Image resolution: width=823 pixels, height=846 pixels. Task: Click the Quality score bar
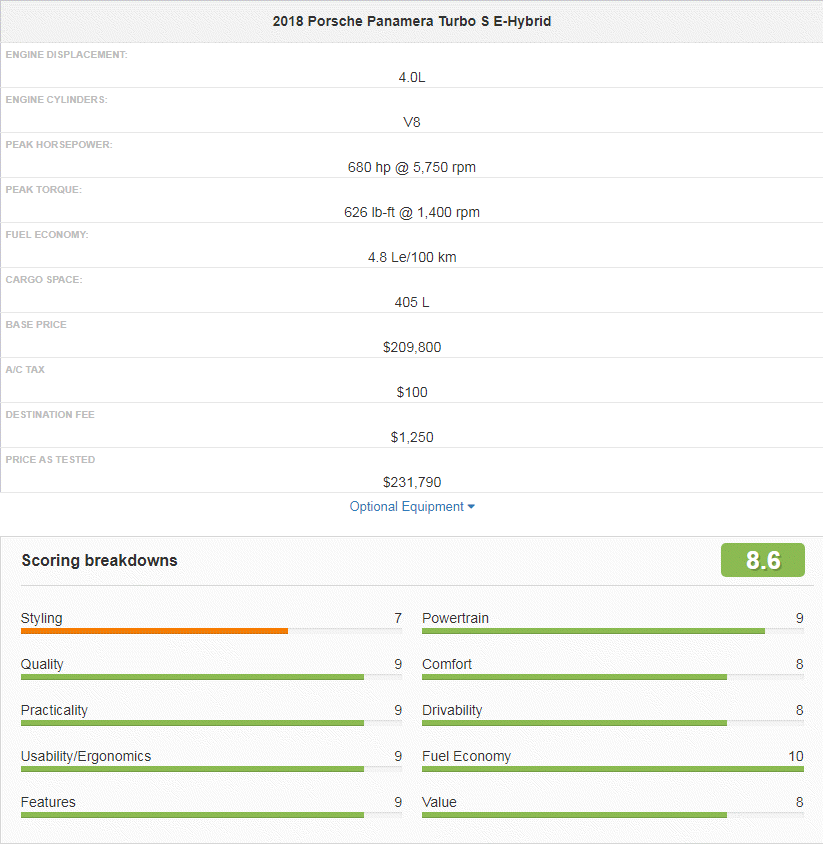pos(192,677)
